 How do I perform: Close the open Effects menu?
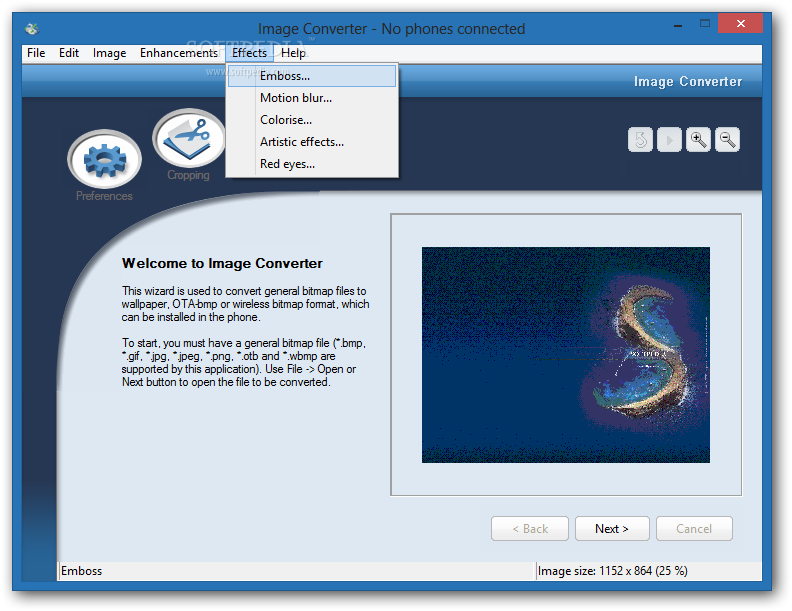pos(250,53)
